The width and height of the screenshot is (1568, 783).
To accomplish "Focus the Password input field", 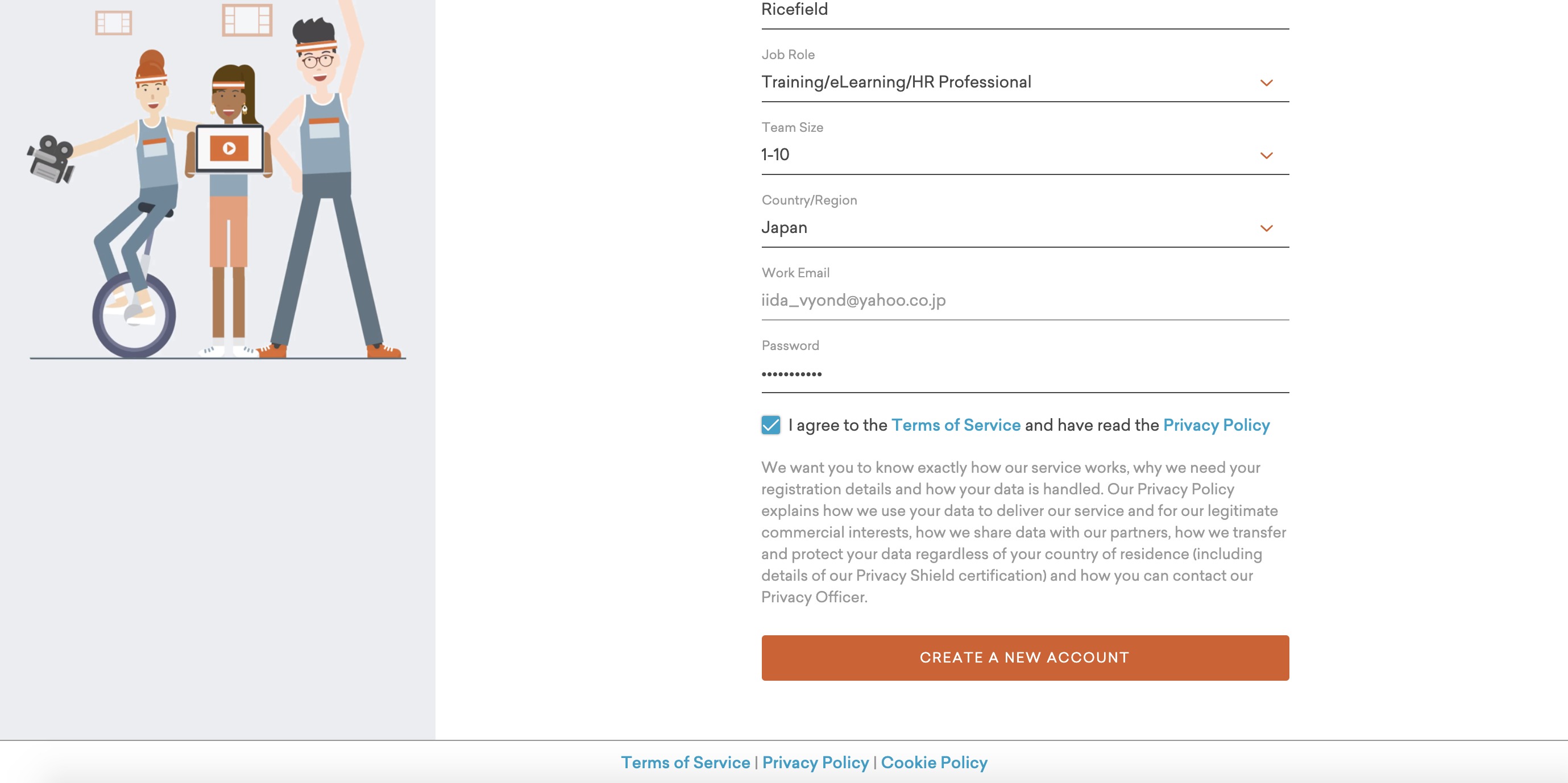I will 1025,373.
